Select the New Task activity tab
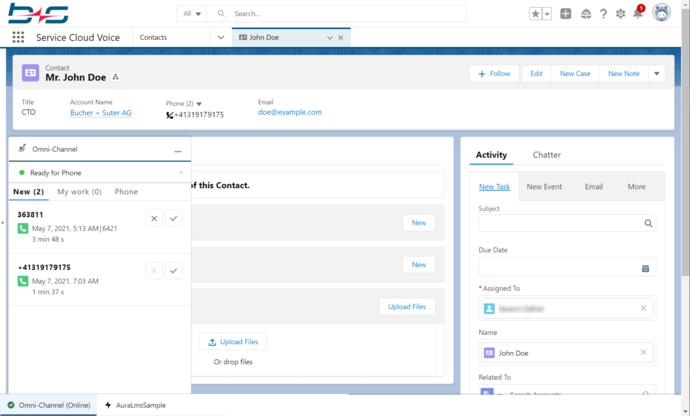The height and width of the screenshot is (416, 690). [494, 187]
